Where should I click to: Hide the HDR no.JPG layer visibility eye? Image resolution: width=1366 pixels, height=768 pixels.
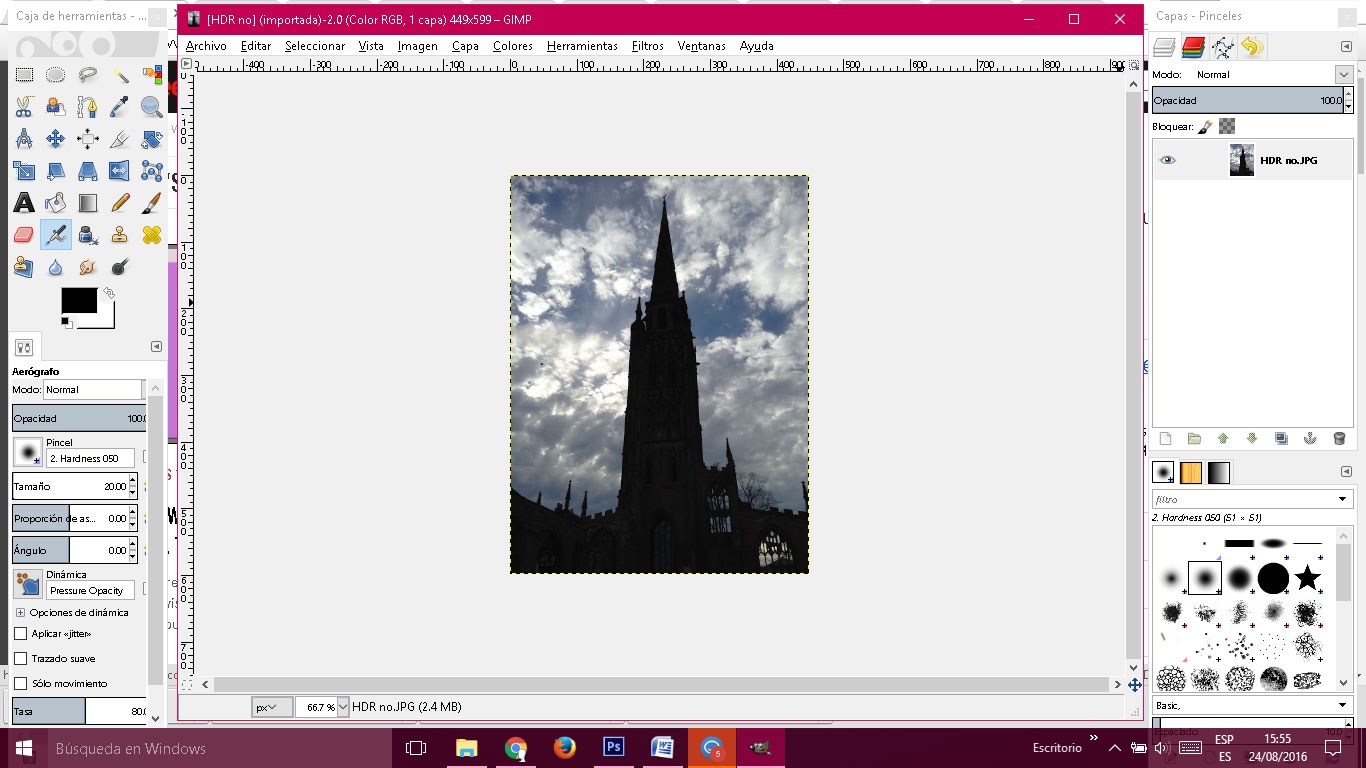(1167, 160)
